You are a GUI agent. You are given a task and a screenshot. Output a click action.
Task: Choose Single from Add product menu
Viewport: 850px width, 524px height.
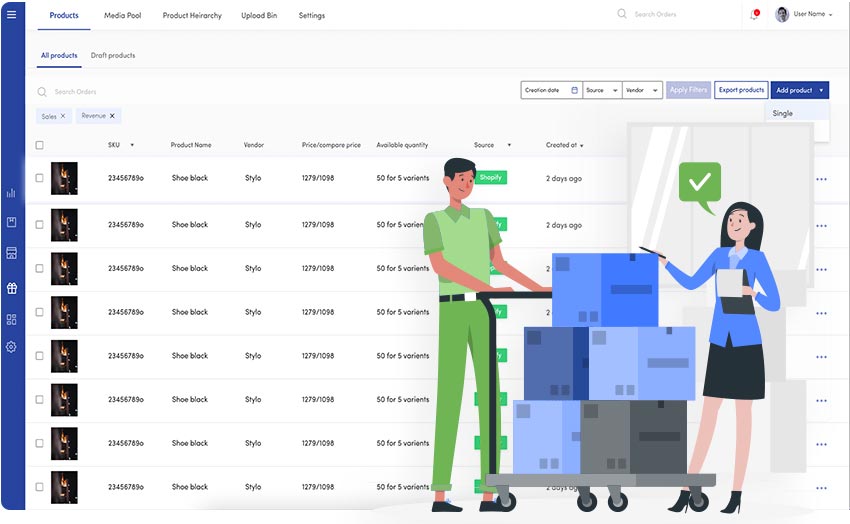click(783, 113)
